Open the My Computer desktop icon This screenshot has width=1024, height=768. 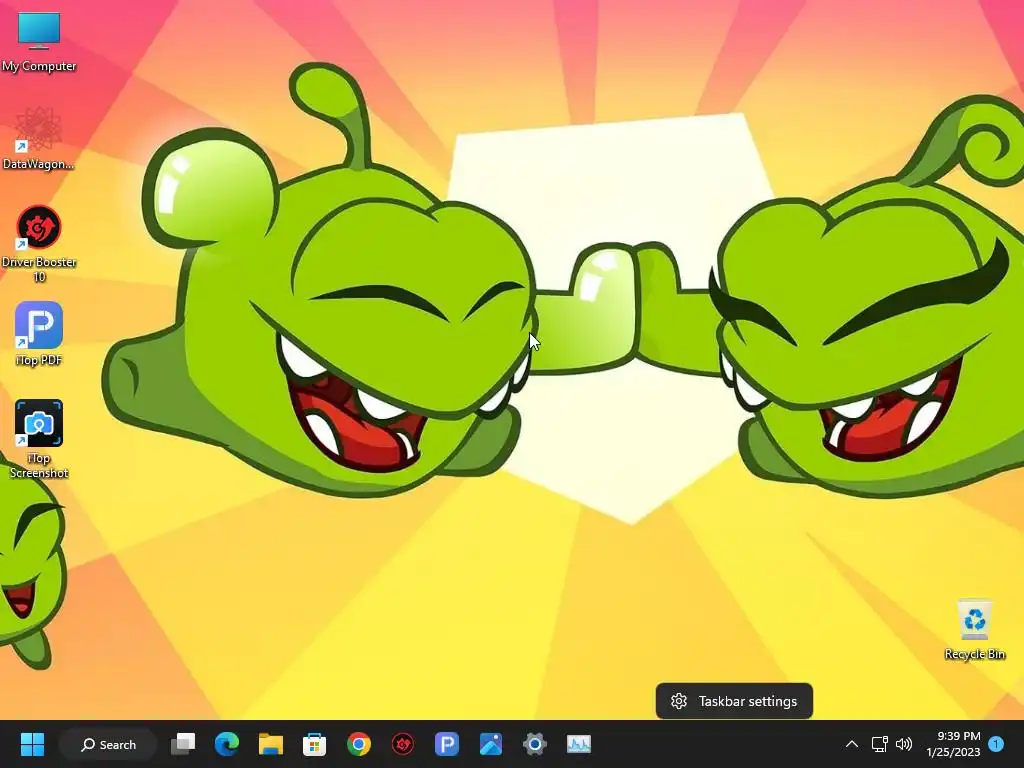coord(39,40)
